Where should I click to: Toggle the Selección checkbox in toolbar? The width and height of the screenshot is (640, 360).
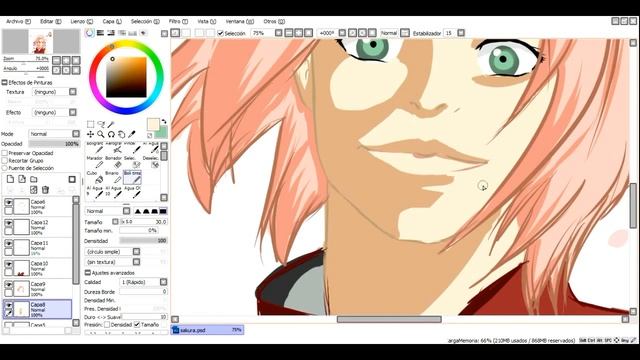click(x=220, y=33)
